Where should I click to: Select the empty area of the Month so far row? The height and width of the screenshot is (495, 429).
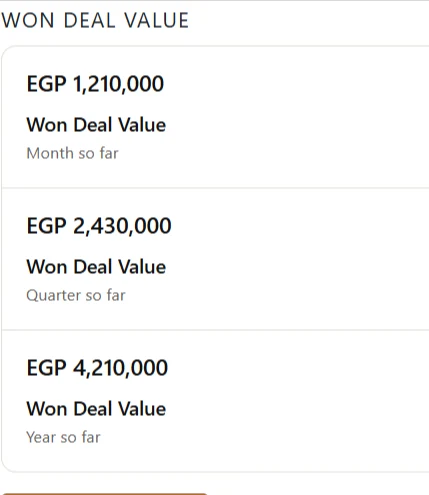pyautogui.click(x=297, y=117)
